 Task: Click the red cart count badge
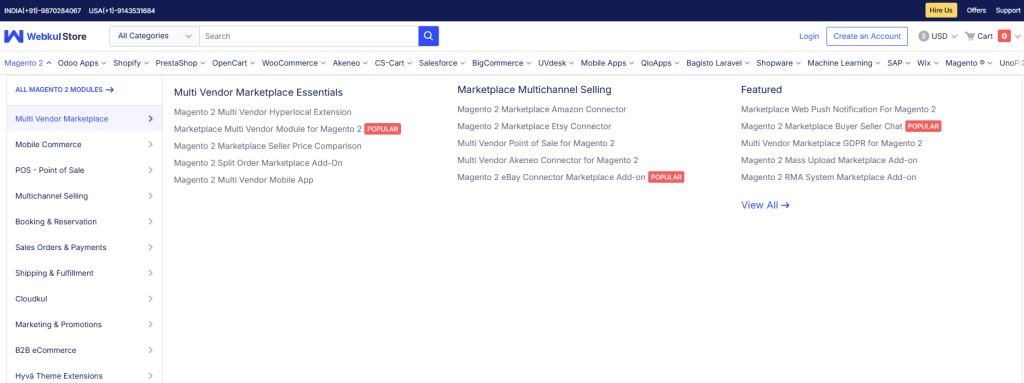point(1004,37)
